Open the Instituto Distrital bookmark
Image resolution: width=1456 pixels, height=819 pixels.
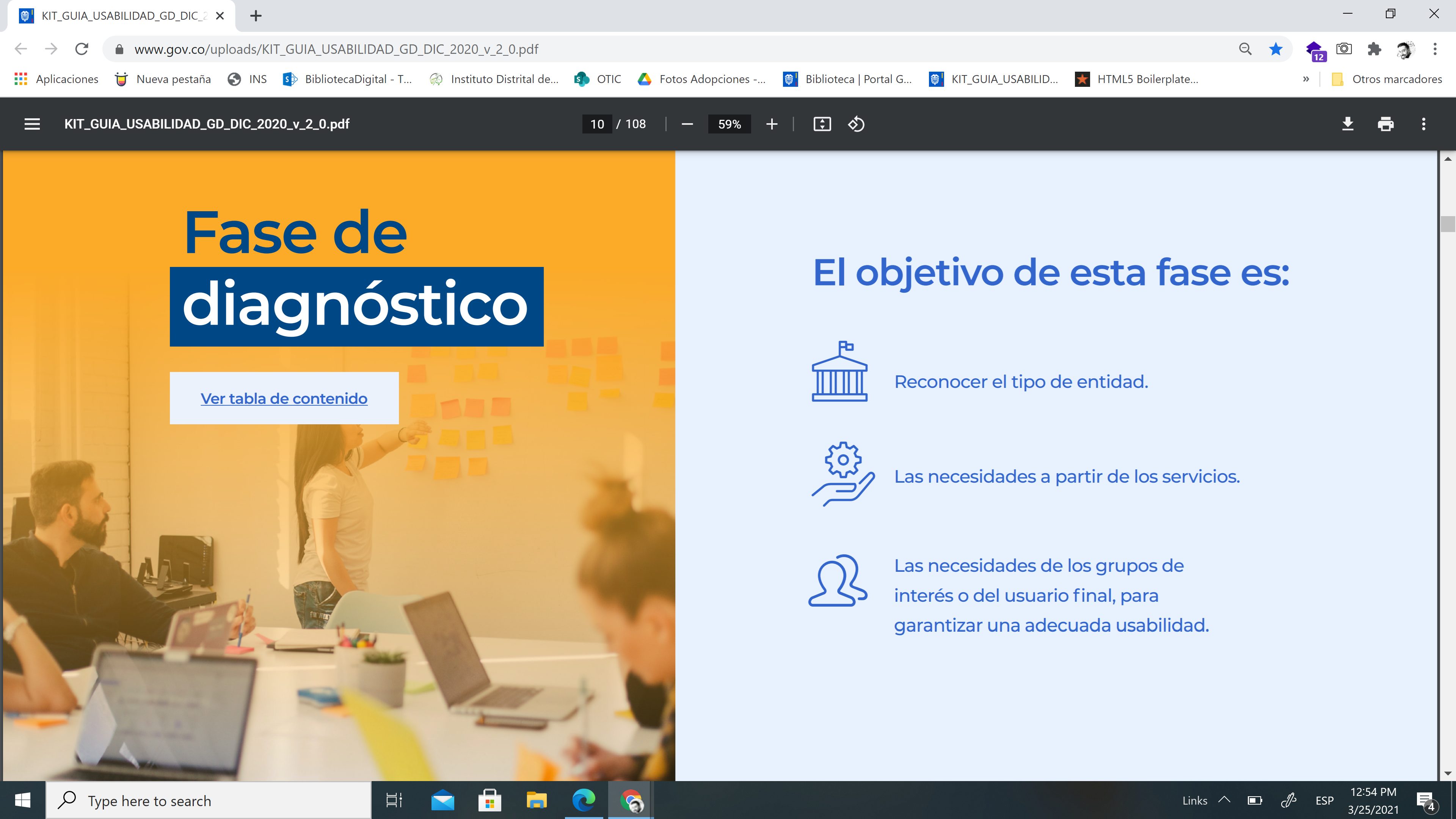[494, 79]
